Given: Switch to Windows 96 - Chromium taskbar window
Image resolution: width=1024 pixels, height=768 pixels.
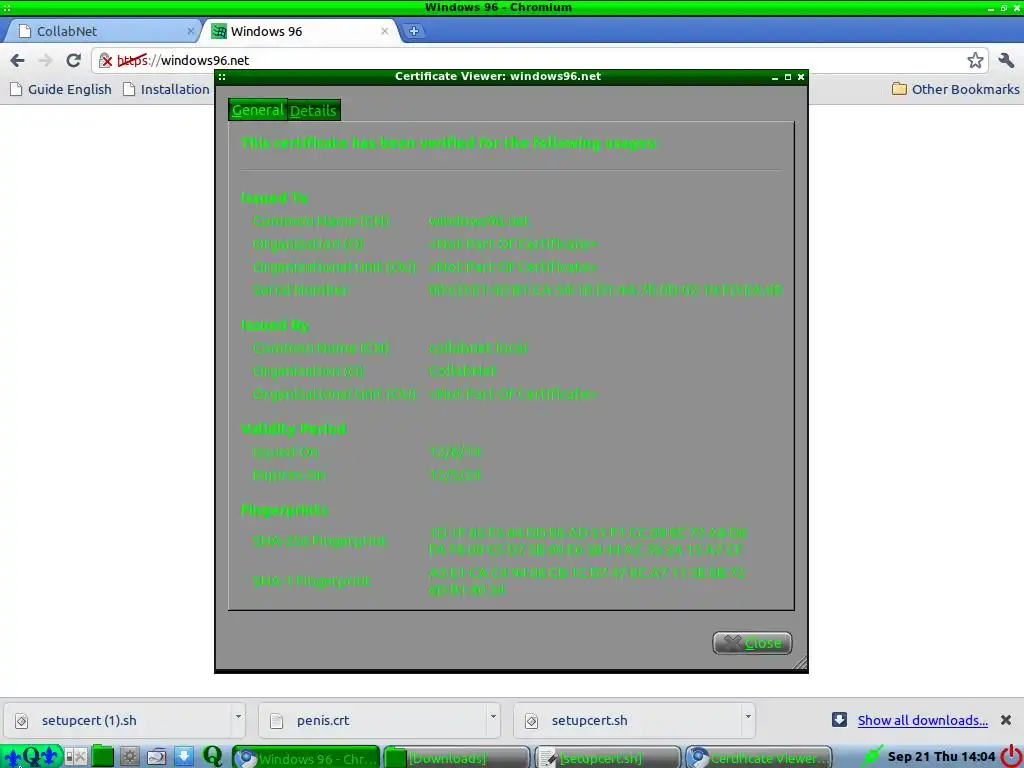Looking at the screenshot, I should tap(306, 758).
